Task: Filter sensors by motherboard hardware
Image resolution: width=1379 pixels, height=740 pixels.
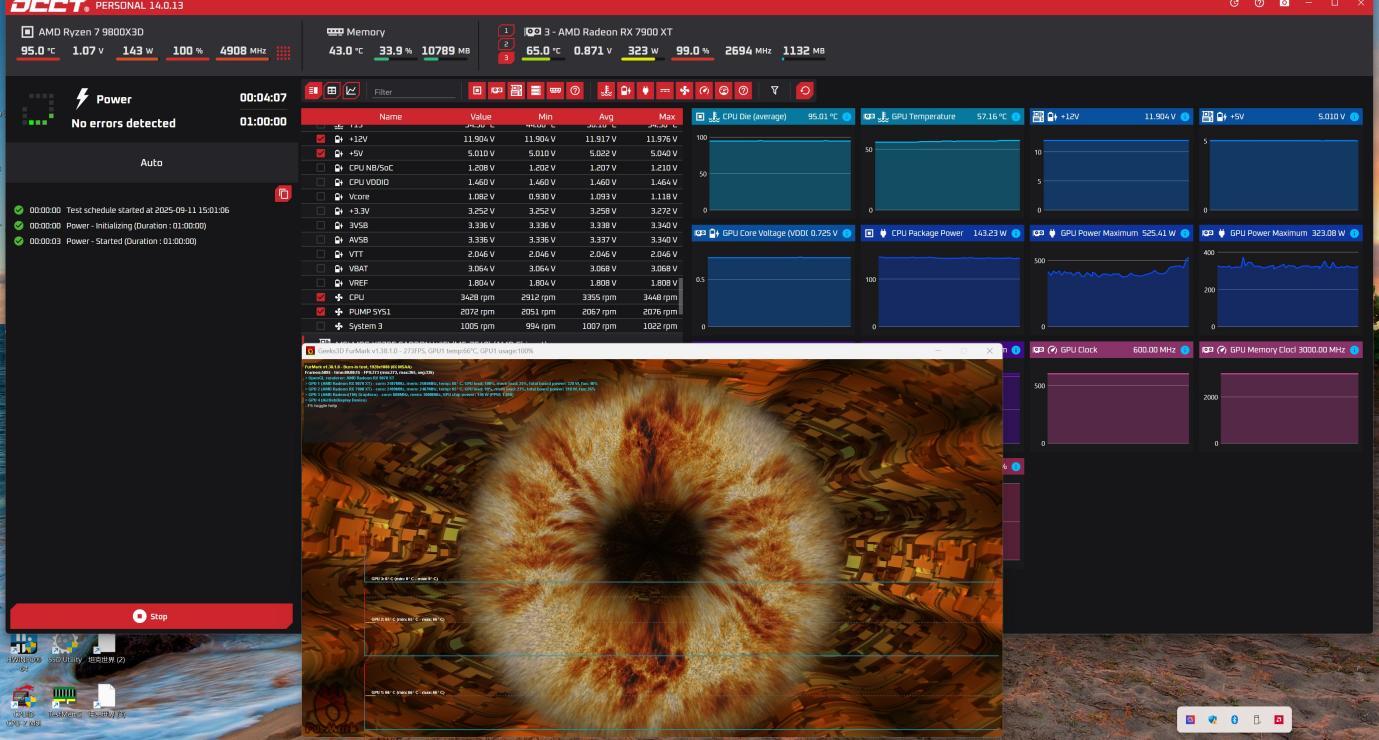Action: click(516, 91)
